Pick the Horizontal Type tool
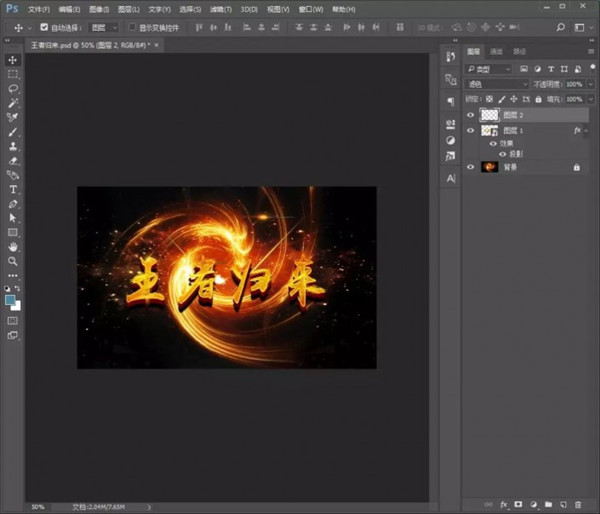 coord(13,189)
